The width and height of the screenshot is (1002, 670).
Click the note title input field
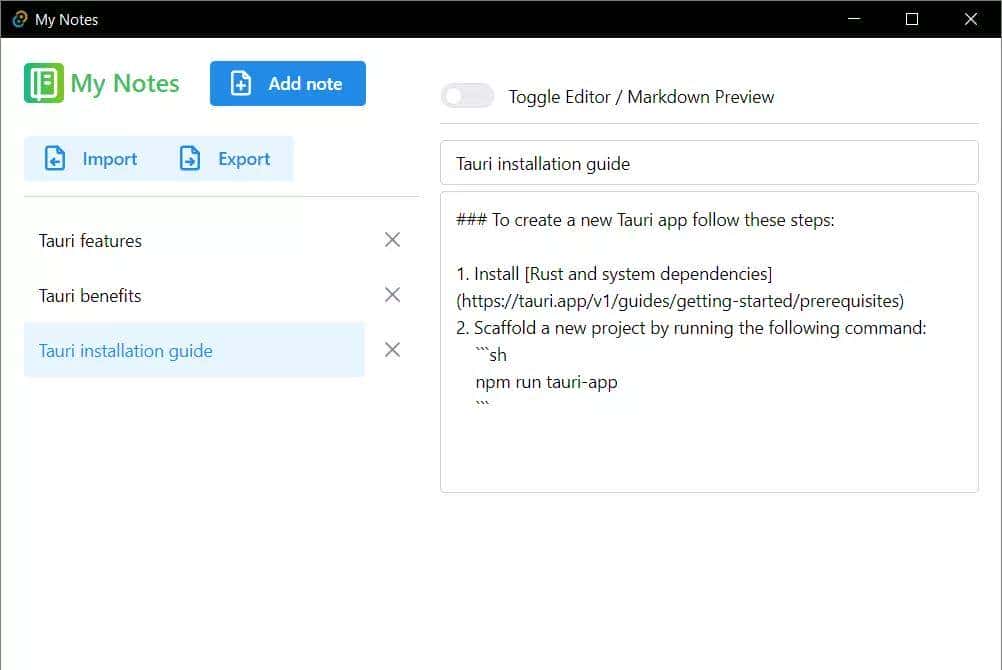708,163
